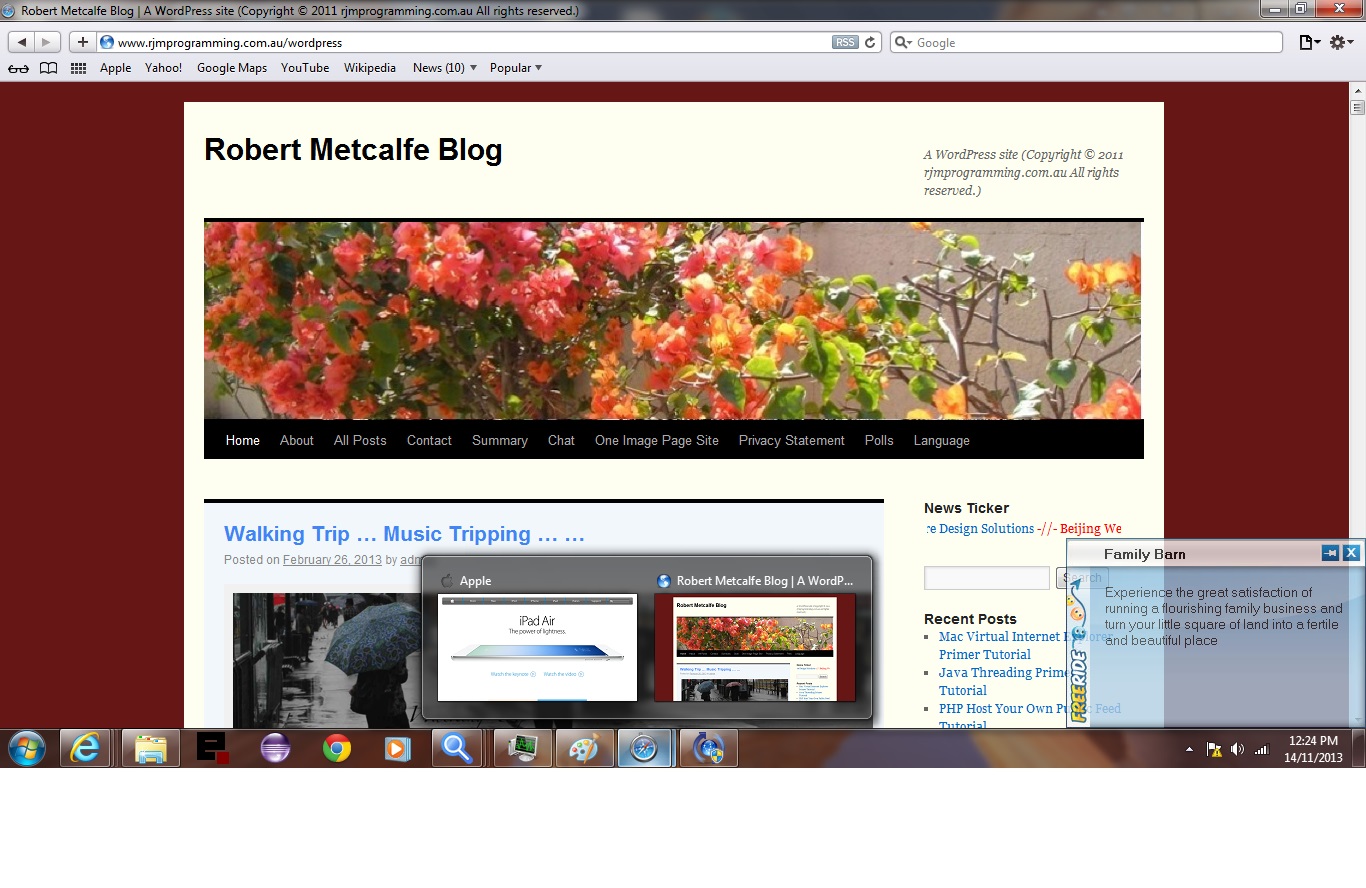The width and height of the screenshot is (1366, 888).
Task: Click the February 26, 2013 date link
Action: tap(332, 560)
